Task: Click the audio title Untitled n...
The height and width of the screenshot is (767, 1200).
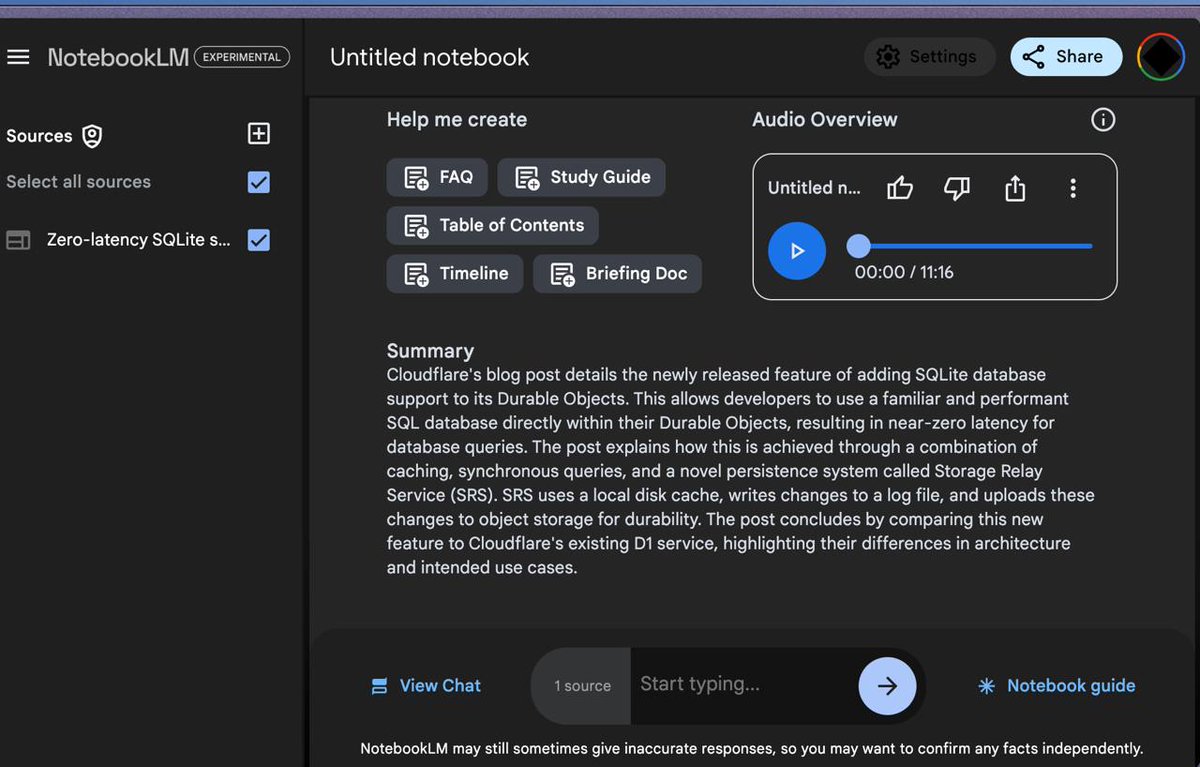Action: 814,188
